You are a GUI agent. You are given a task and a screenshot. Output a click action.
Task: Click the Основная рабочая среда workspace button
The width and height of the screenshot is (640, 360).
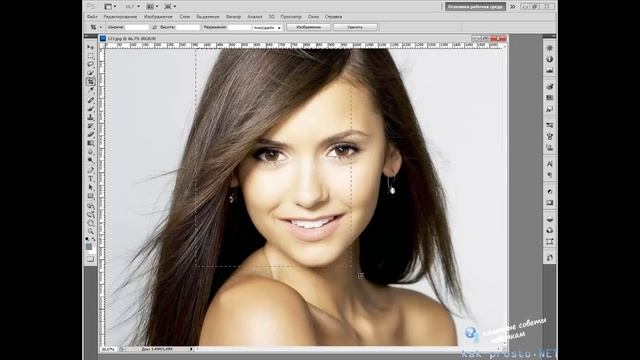coord(475,7)
